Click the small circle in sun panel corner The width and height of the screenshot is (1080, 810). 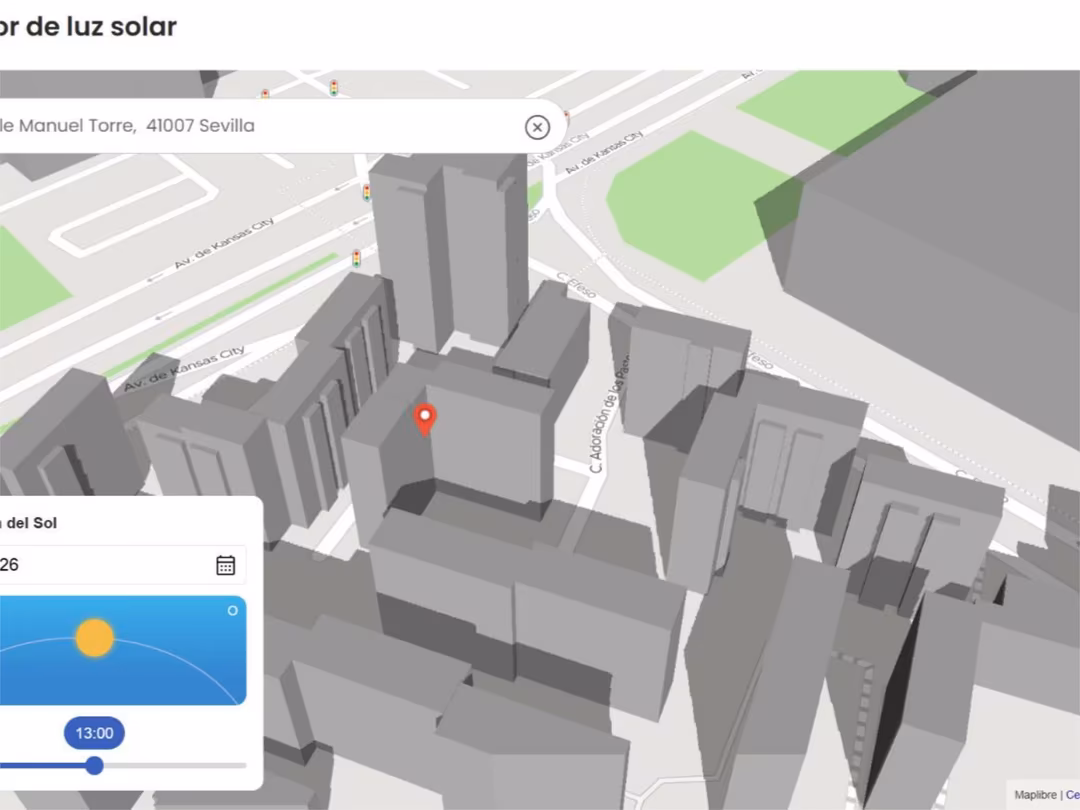point(232,610)
